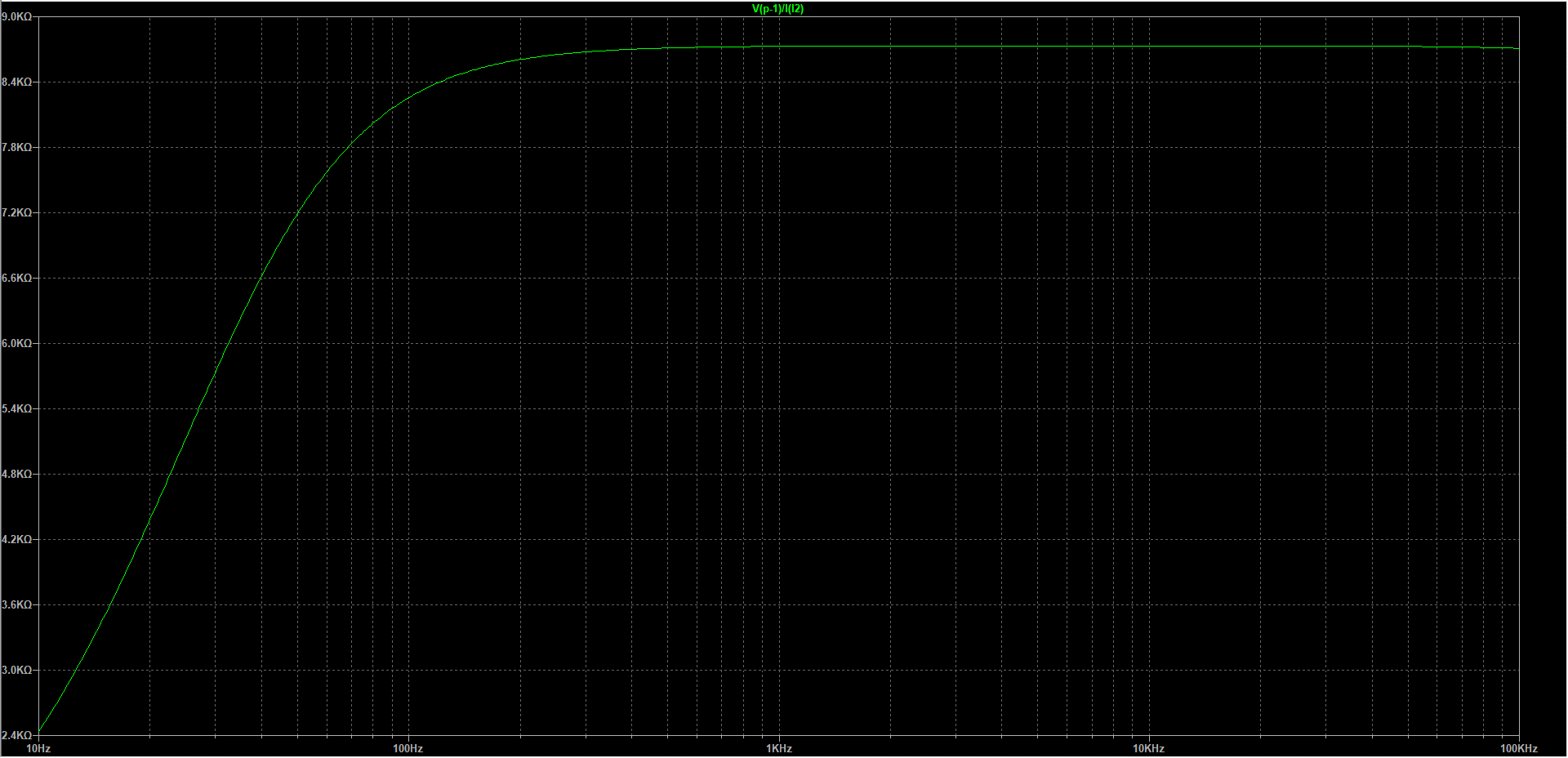
Task: Click the 10KHz frequency axis label
Action: 1148,748
